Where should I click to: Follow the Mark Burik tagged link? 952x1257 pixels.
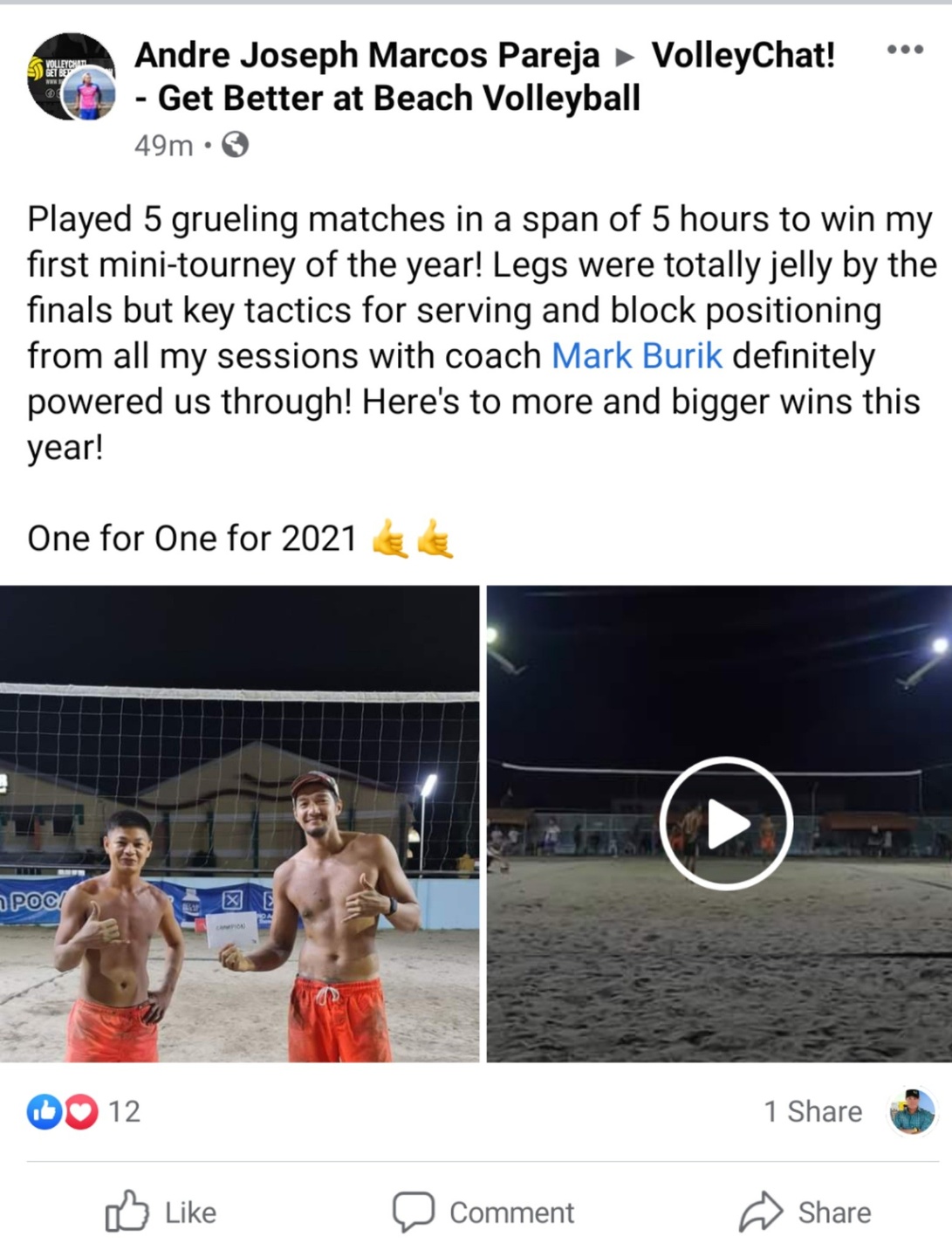(636, 356)
